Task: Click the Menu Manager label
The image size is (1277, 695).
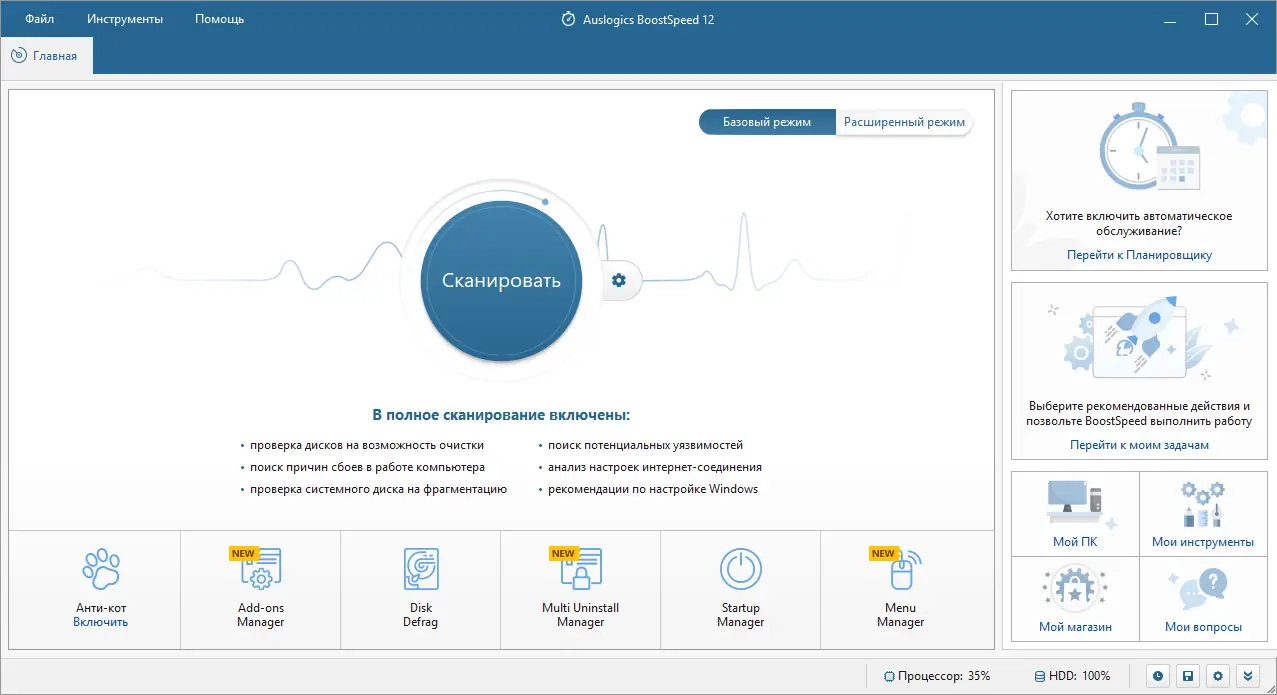Action: pos(901,615)
